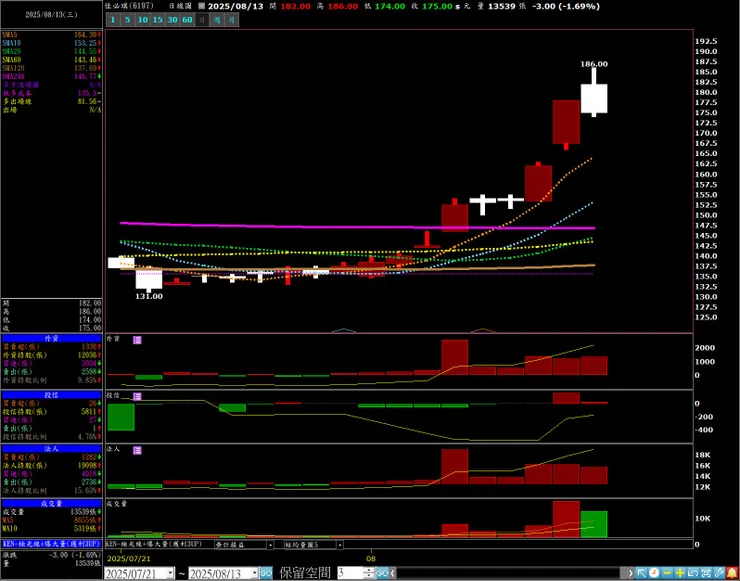Click the blue KEN strategy panel header
740x581 pixels.
tap(51, 544)
